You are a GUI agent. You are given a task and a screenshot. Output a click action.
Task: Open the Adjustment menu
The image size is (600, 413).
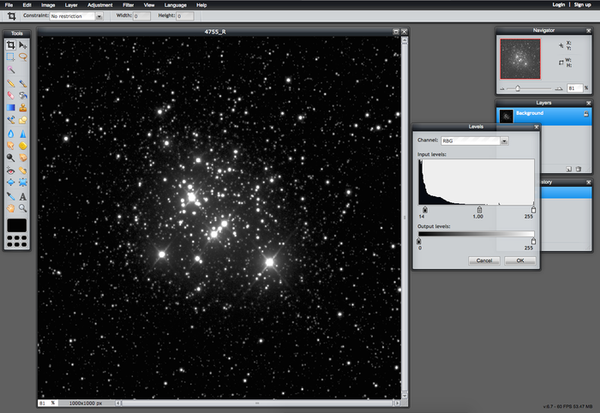click(99, 5)
